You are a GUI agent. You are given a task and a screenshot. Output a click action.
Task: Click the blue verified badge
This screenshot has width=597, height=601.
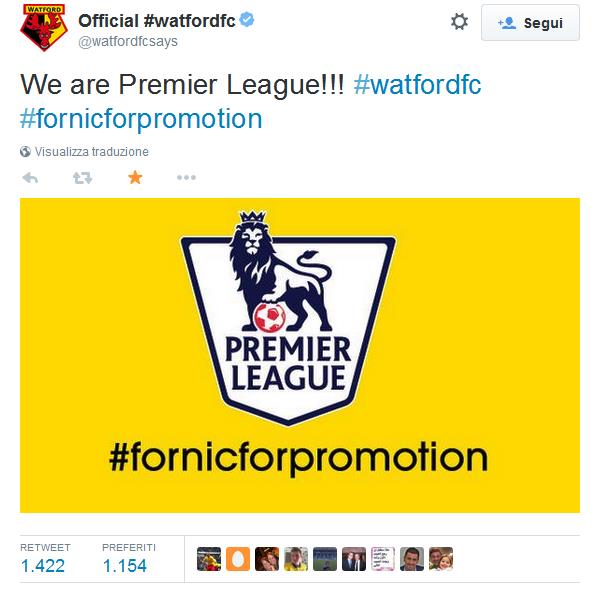[x=247, y=19]
